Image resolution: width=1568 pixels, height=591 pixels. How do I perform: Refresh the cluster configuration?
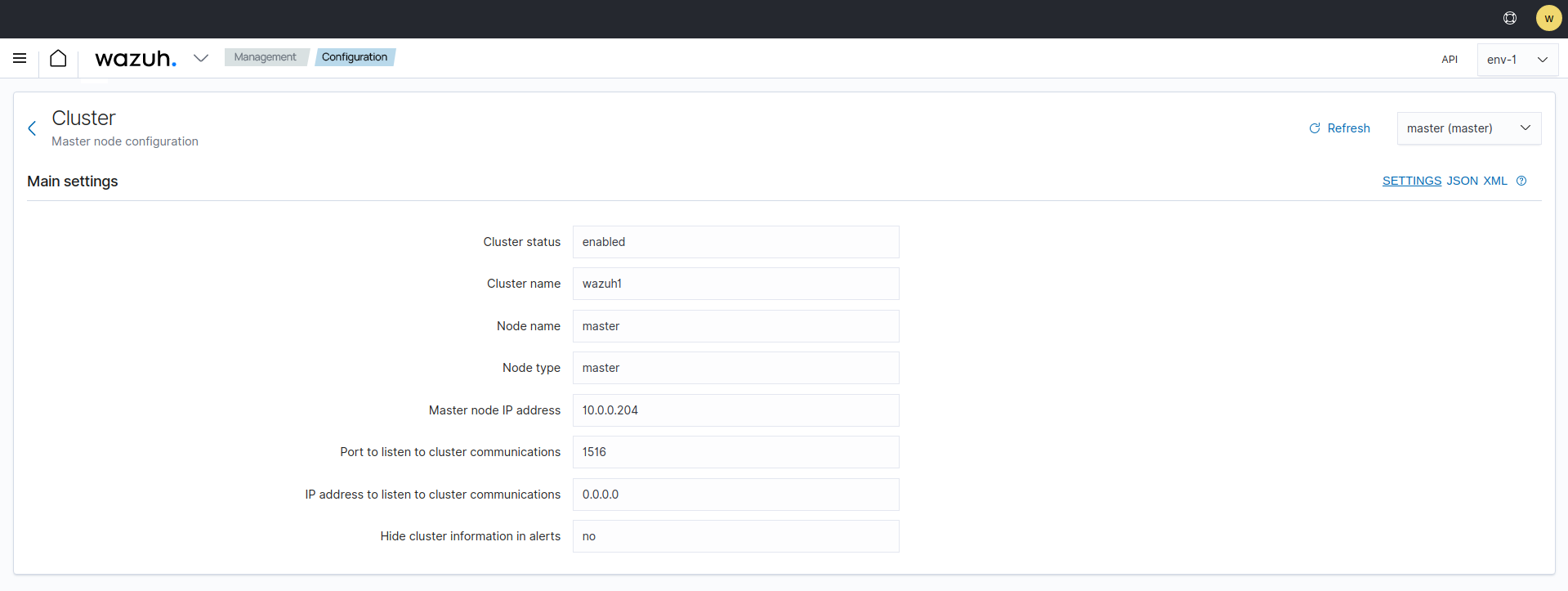click(x=1339, y=128)
